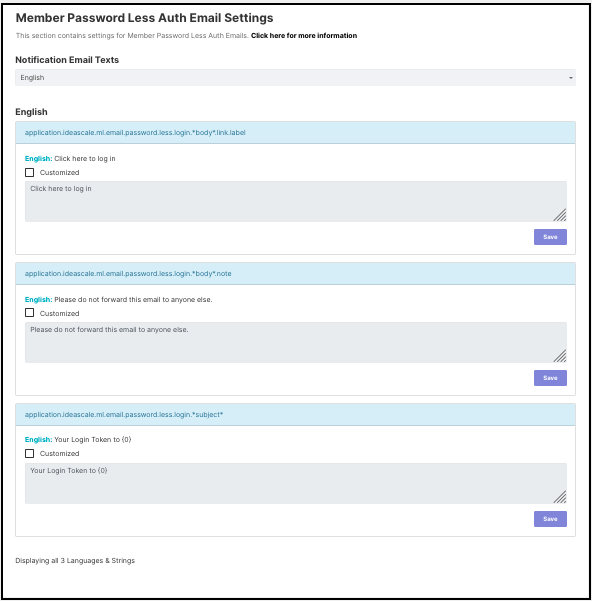Click the Notification Email Texts heading
The image size is (592, 601).
(67, 60)
